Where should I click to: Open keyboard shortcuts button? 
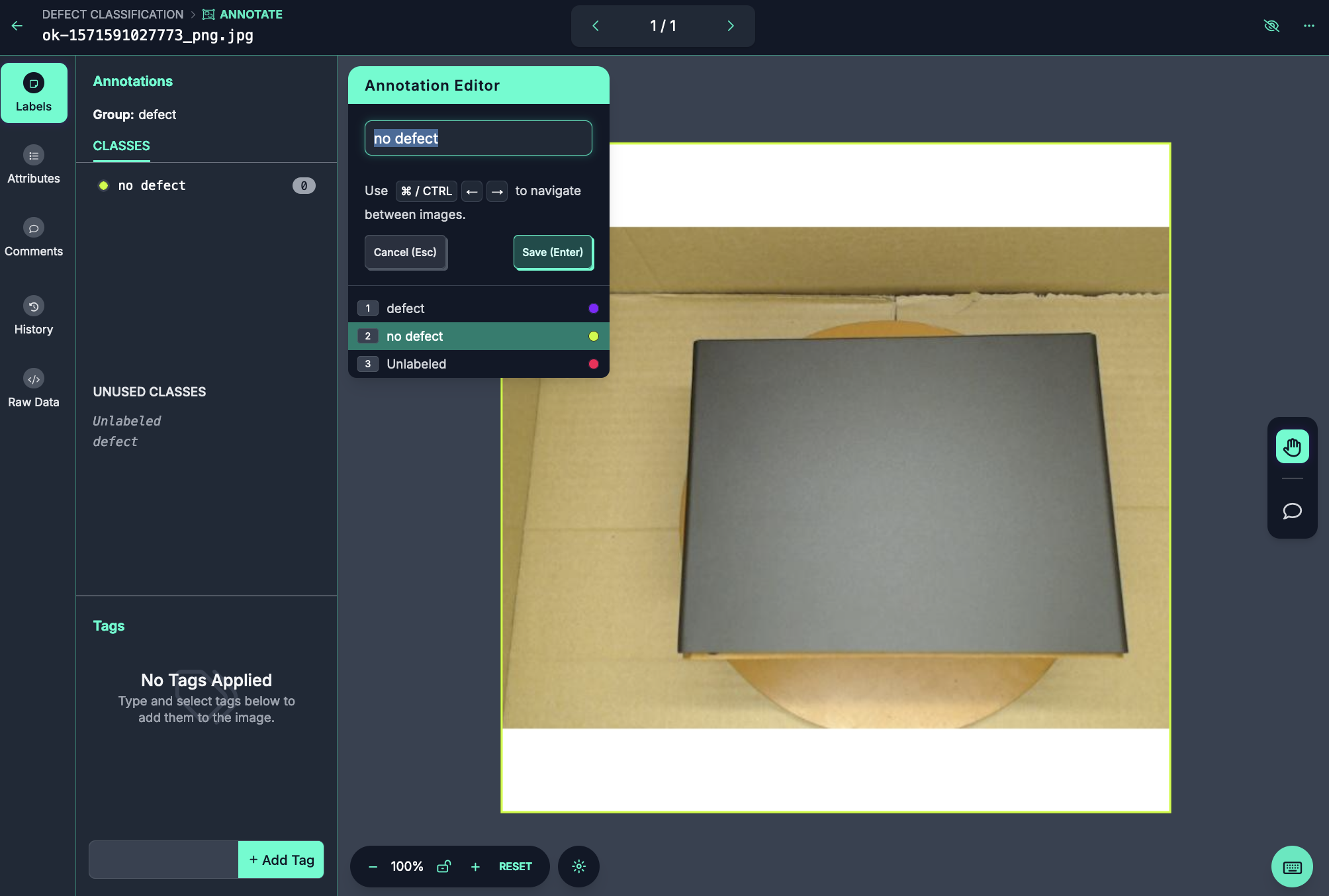pyautogui.click(x=1292, y=867)
